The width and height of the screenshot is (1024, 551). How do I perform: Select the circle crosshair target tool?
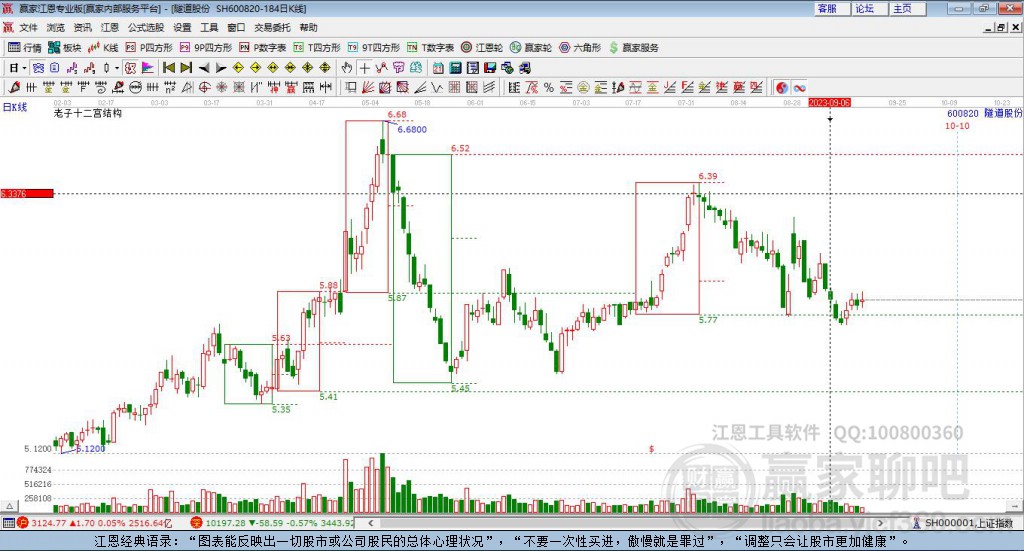point(204,87)
